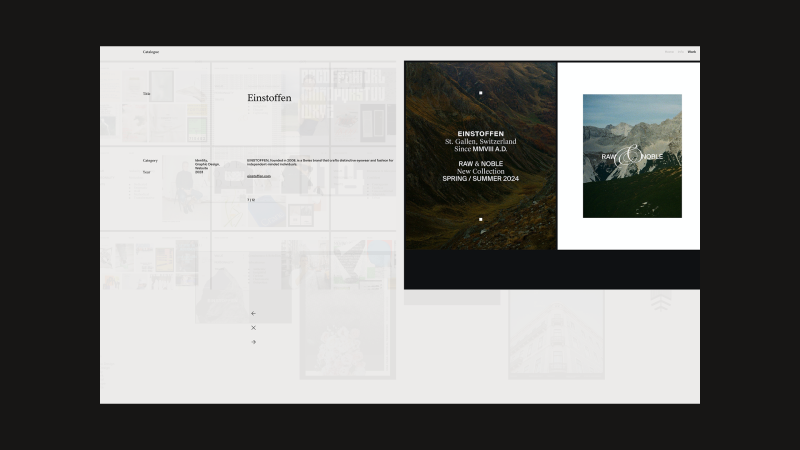Open the Info navigation item
The width and height of the screenshot is (800, 450).
pos(681,52)
